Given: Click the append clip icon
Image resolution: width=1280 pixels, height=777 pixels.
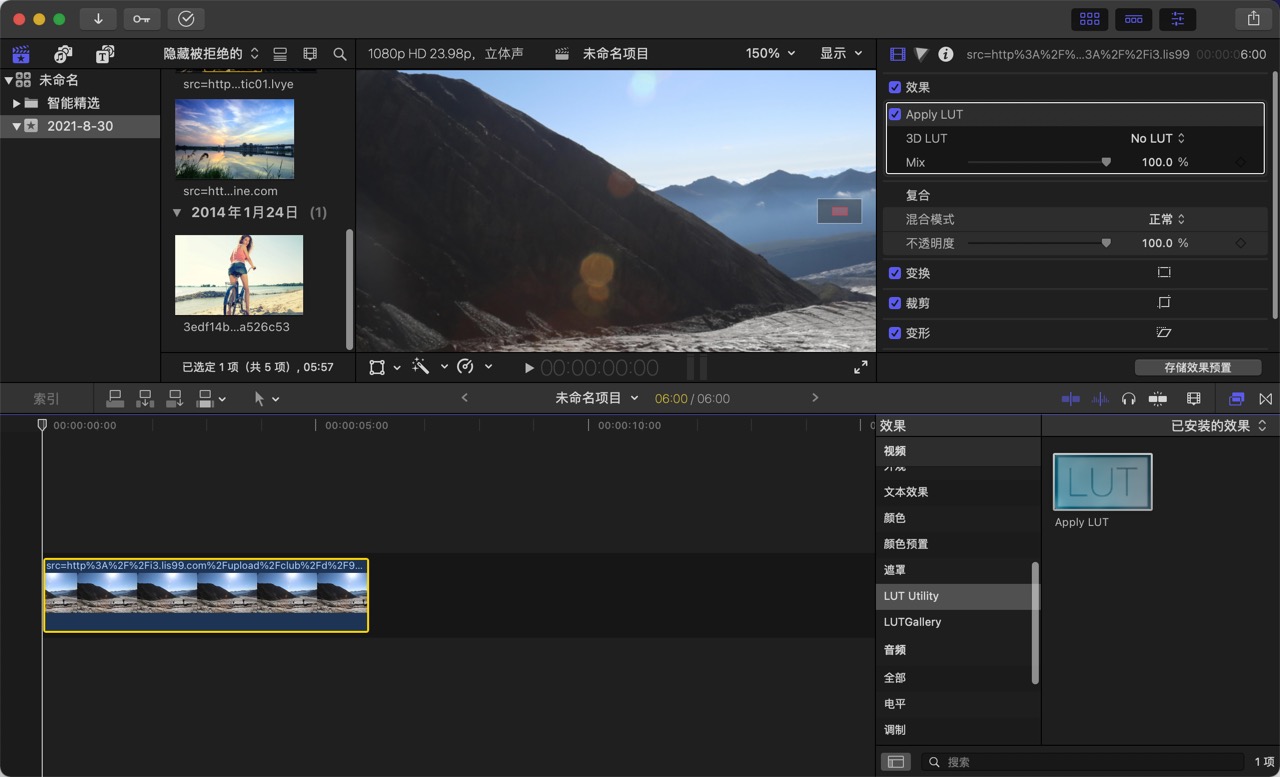Looking at the screenshot, I should point(175,399).
